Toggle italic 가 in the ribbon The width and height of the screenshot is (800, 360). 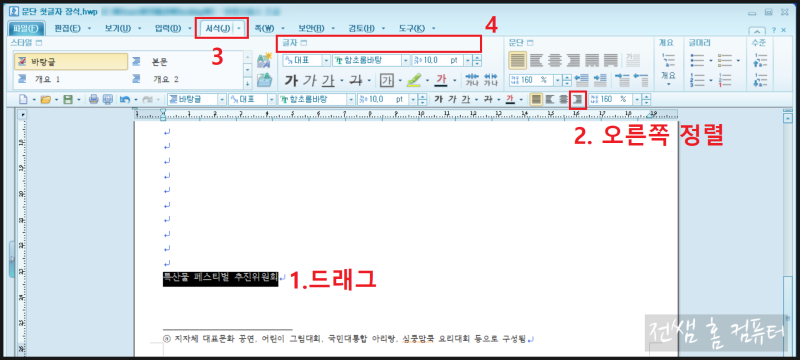[308, 80]
